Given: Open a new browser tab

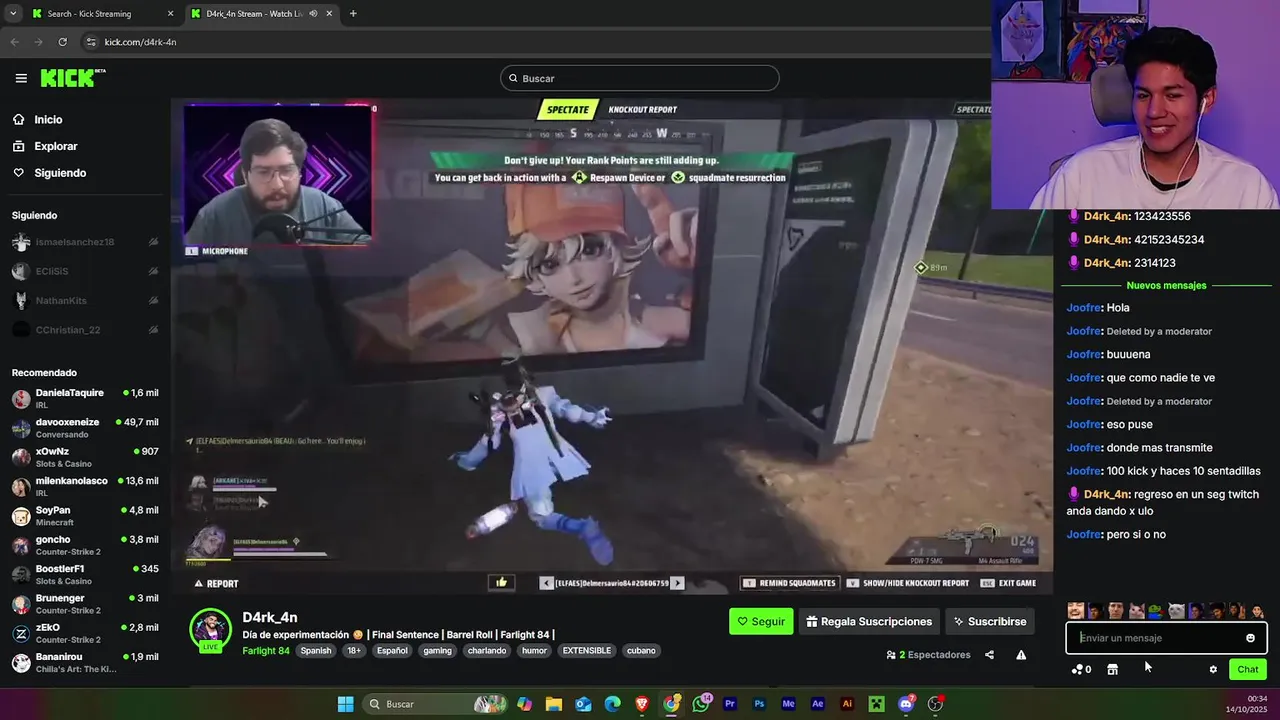Looking at the screenshot, I should click(x=353, y=14).
